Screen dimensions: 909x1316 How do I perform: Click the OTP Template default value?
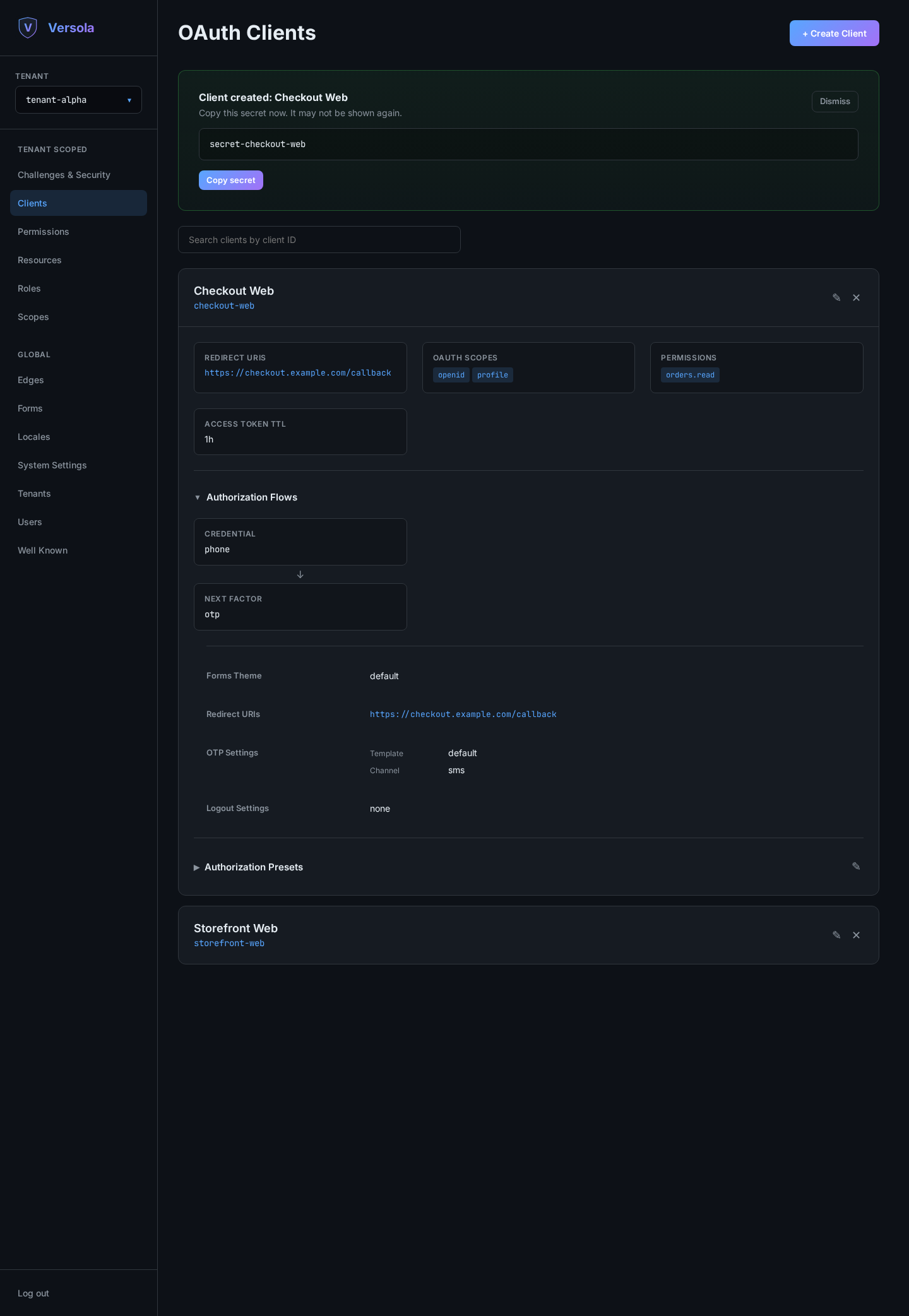coord(463,754)
